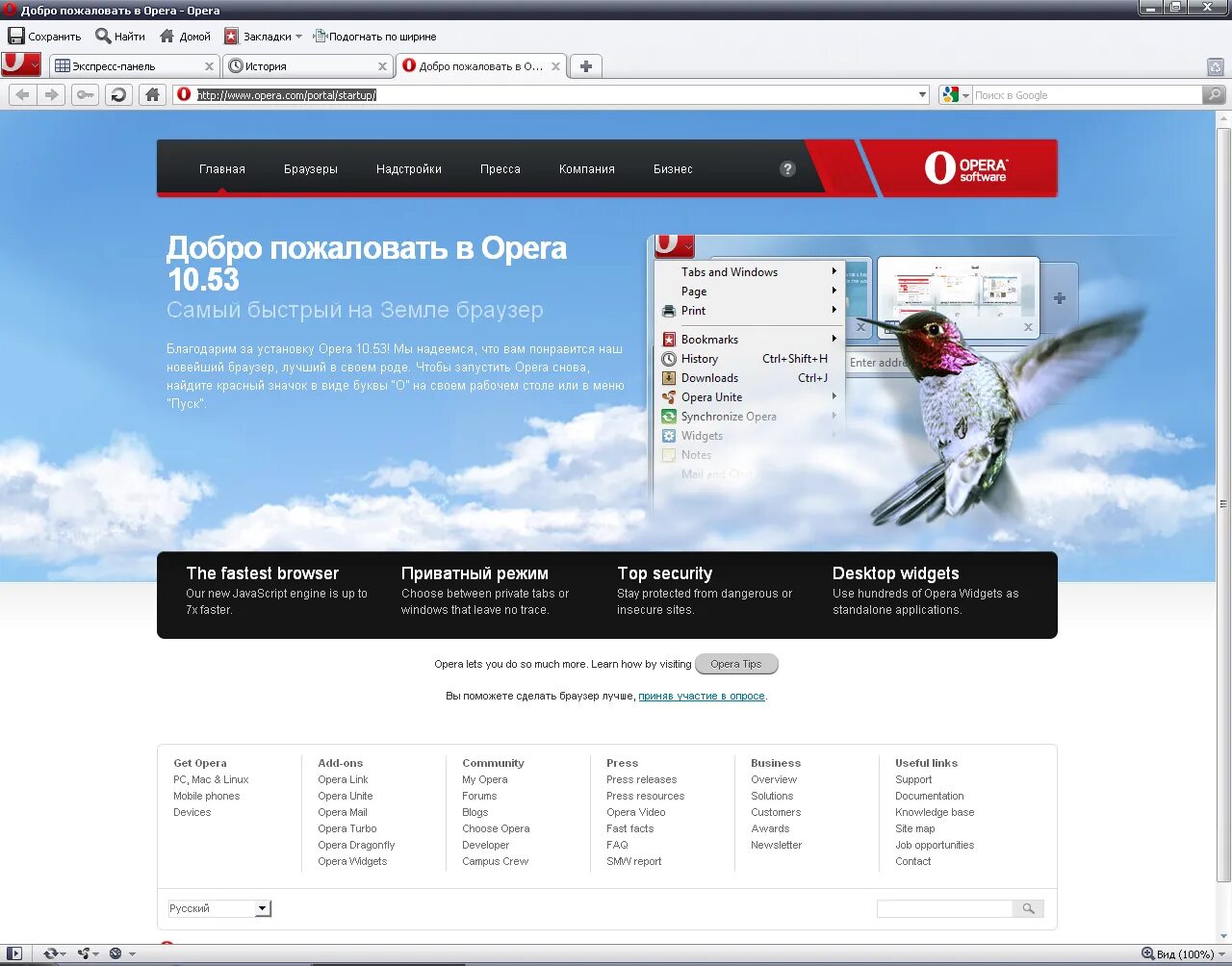
Task: Go back with the back arrow
Action: [22, 94]
